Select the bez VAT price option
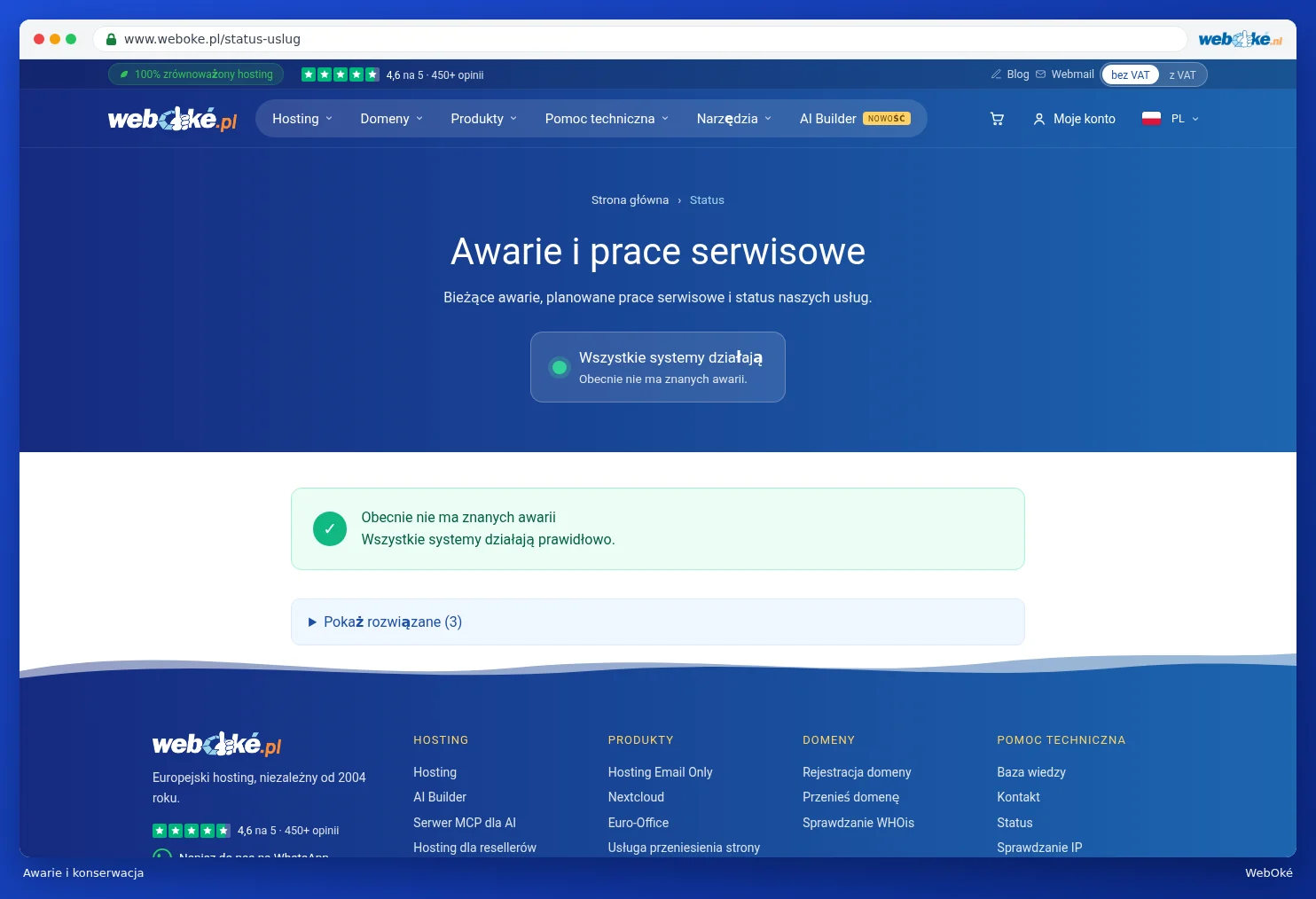1316x899 pixels. 1130,75
